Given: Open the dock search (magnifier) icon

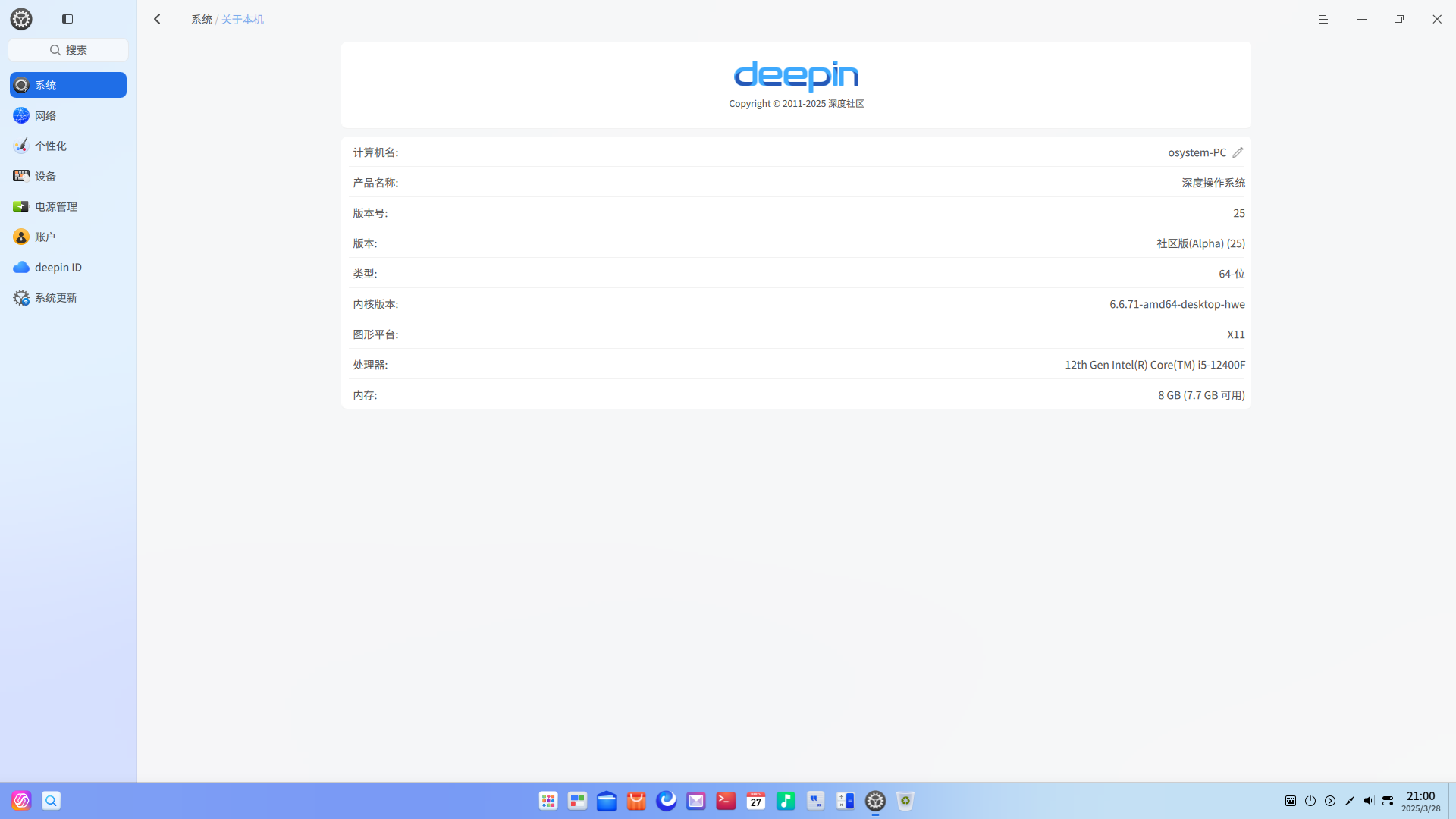Looking at the screenshot, I should tap(51, 801).
